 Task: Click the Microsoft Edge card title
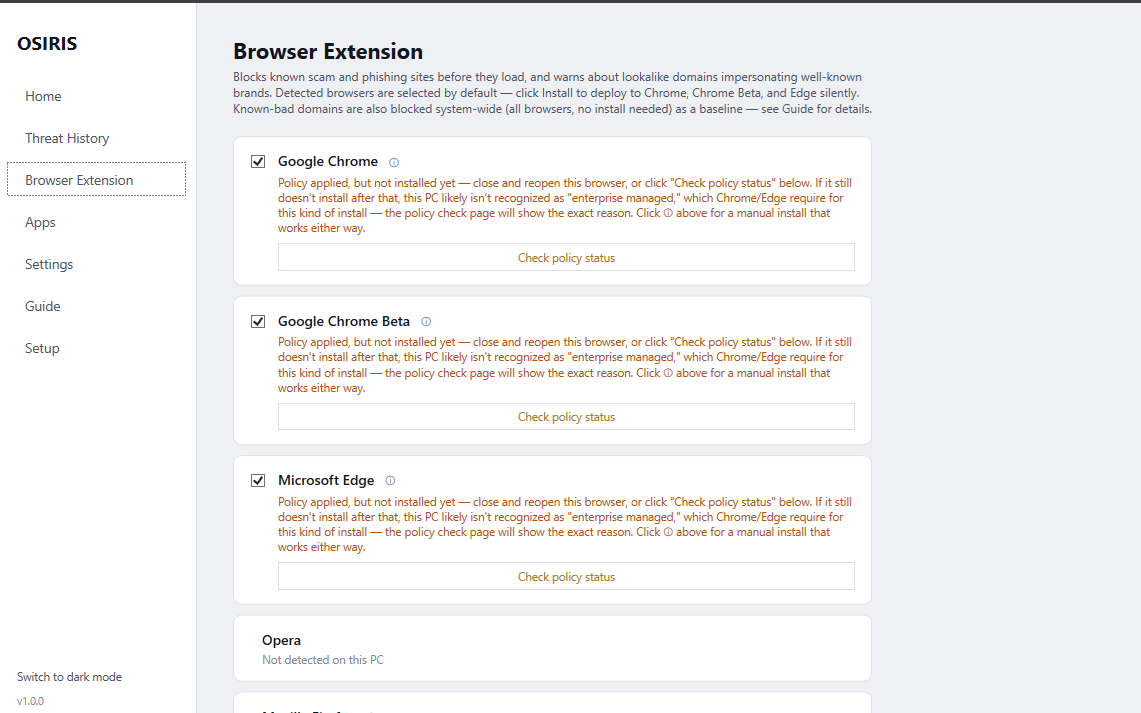[x=326, y=481]
